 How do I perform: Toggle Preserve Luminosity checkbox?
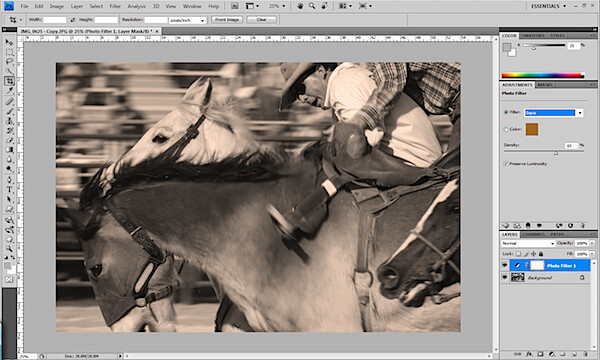[x=506, y=164]
